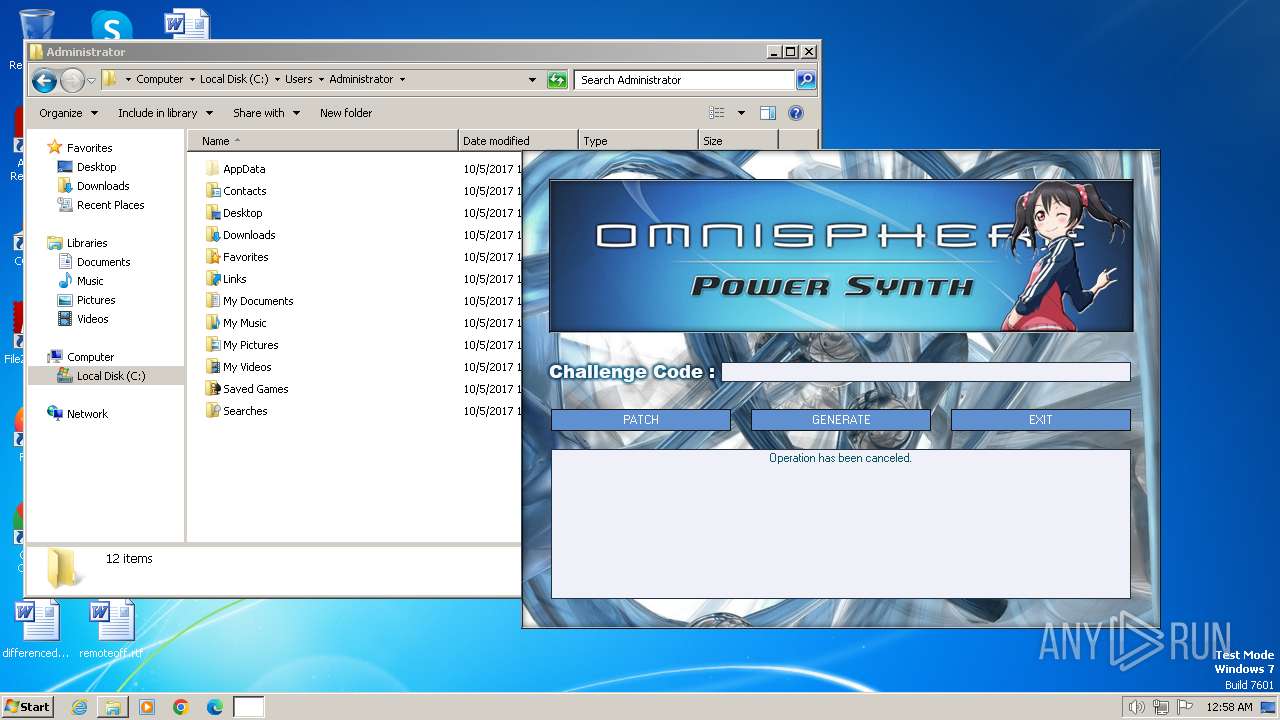
Task: Open the Start menu
Action: [27, 707]
